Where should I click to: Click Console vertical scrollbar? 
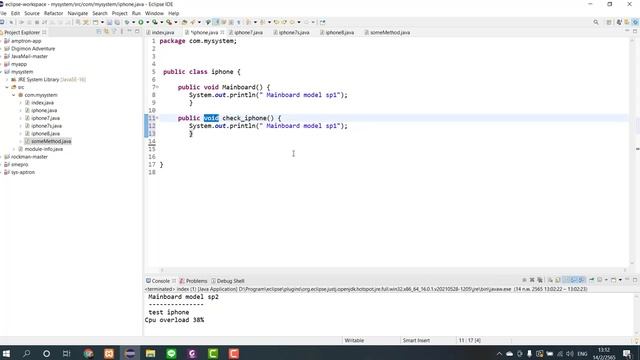(637, 313)
